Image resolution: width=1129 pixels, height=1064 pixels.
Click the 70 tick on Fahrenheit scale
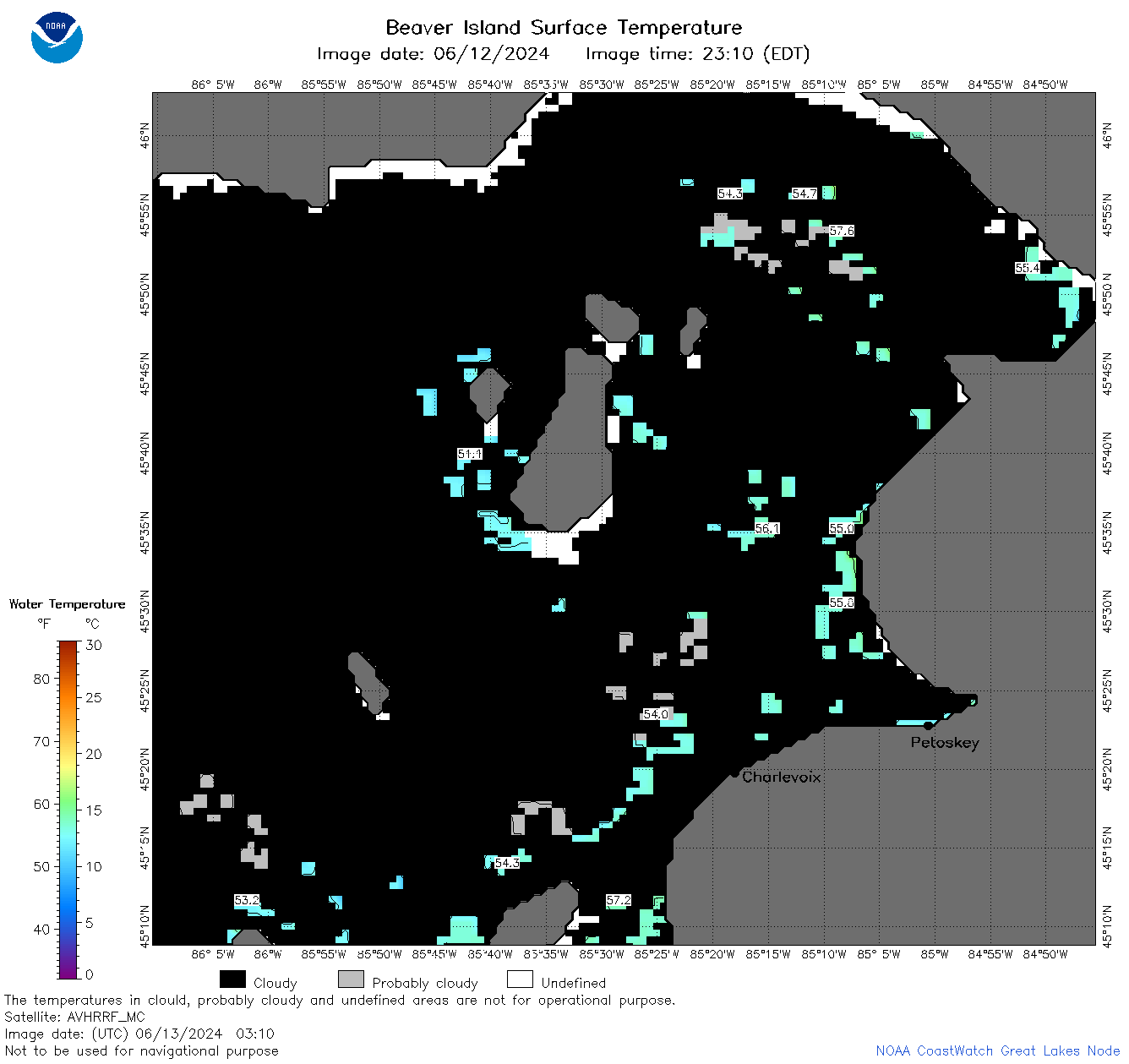[x=41, y=741]
